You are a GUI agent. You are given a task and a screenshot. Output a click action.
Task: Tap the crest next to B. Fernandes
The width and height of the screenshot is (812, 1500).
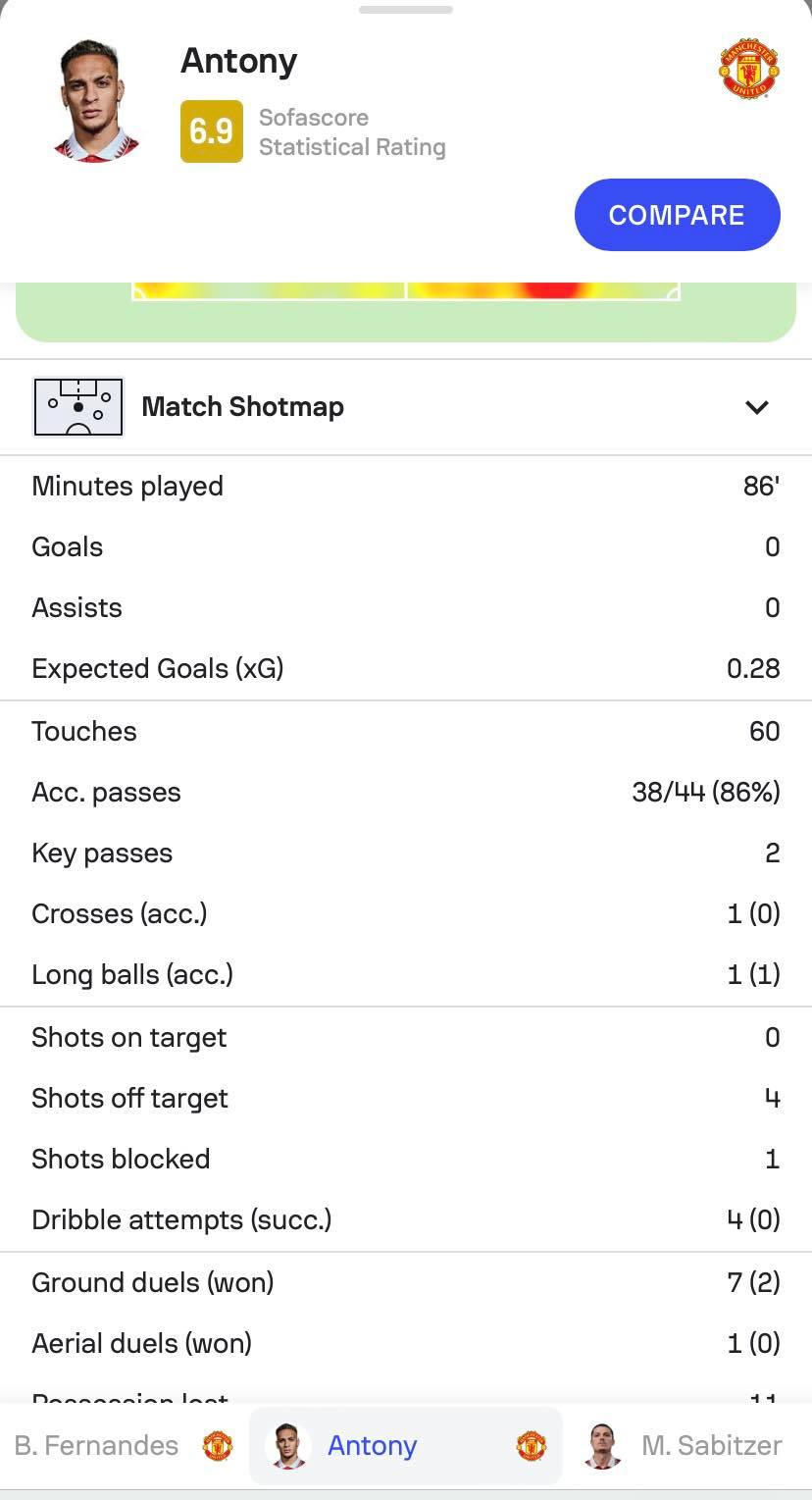(x=218, y=1445)
